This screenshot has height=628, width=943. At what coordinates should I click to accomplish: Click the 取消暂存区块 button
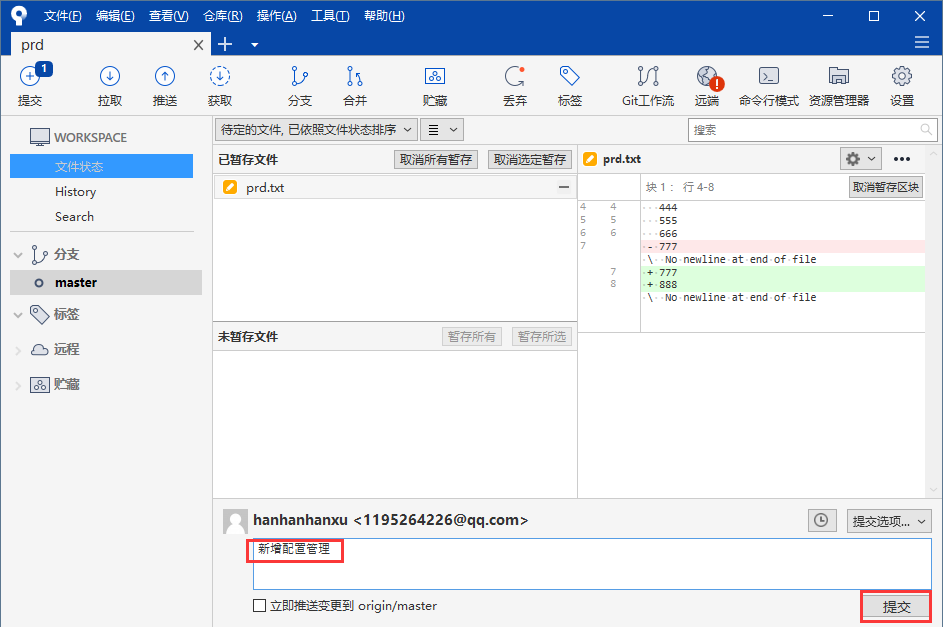(x=885, y=187)
